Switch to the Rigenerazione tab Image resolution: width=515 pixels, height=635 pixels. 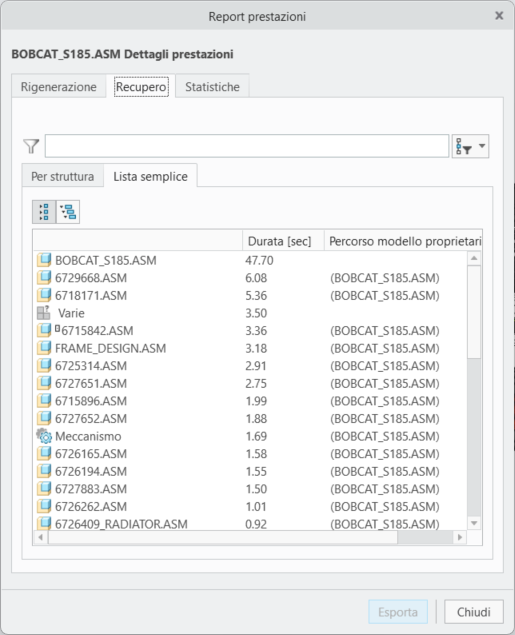click(59, 87)
